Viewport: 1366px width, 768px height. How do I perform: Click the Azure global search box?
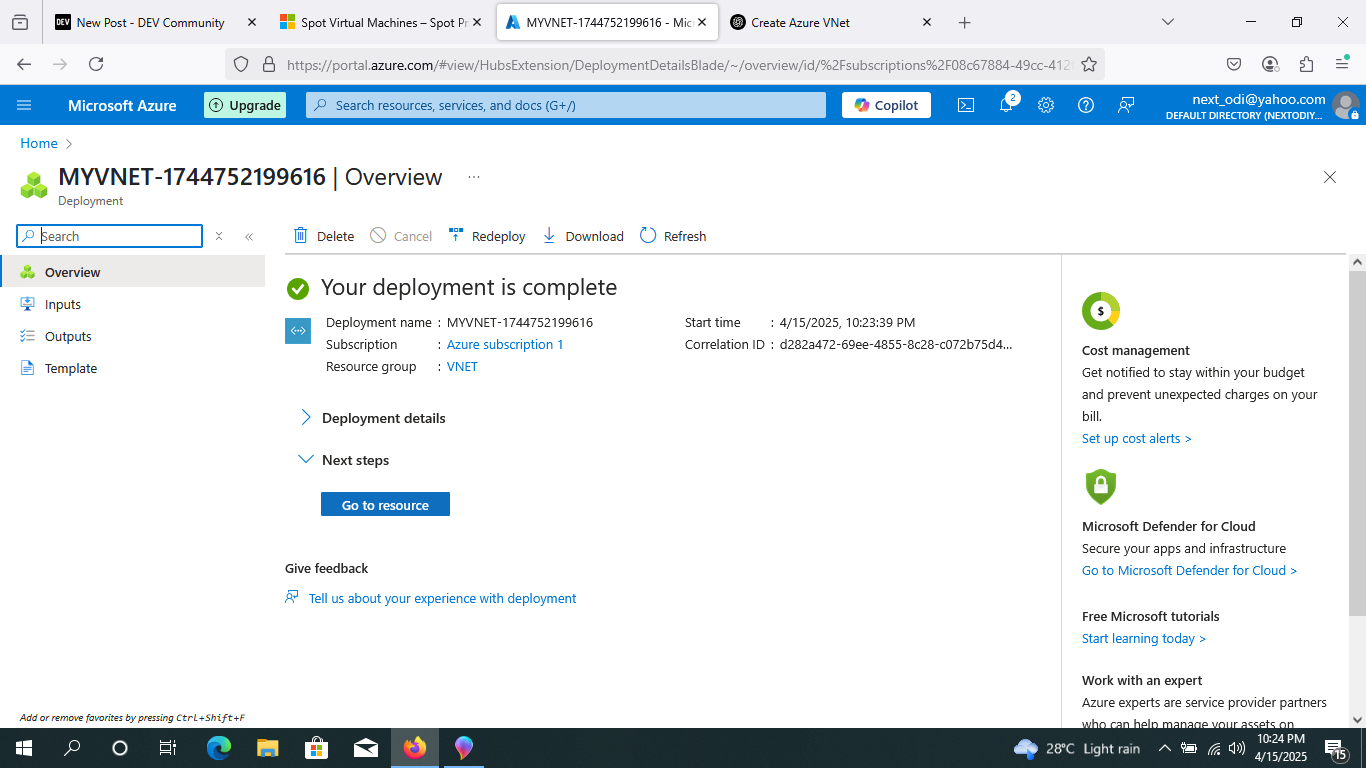point(566,105)
